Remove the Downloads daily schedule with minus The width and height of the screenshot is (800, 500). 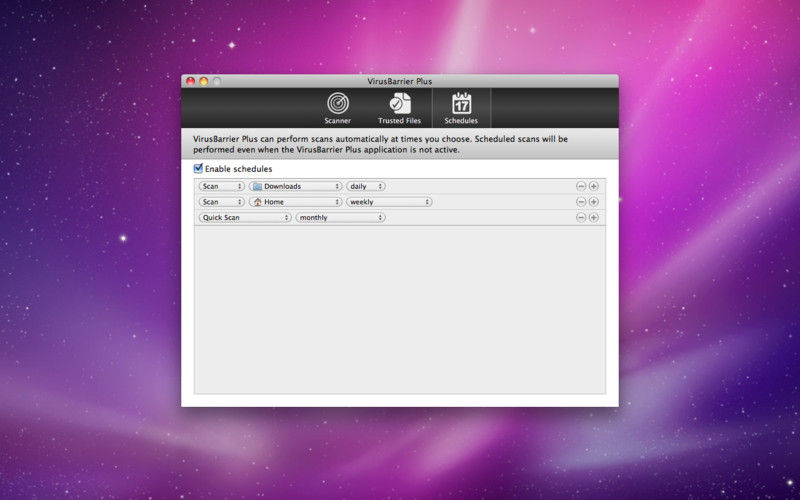pyautogui.click(x=581, y=186)
